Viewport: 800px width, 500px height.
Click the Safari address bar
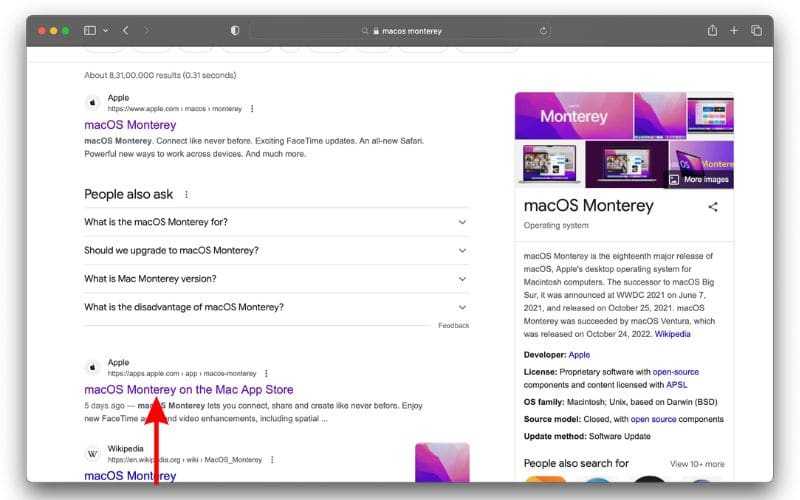400,31
